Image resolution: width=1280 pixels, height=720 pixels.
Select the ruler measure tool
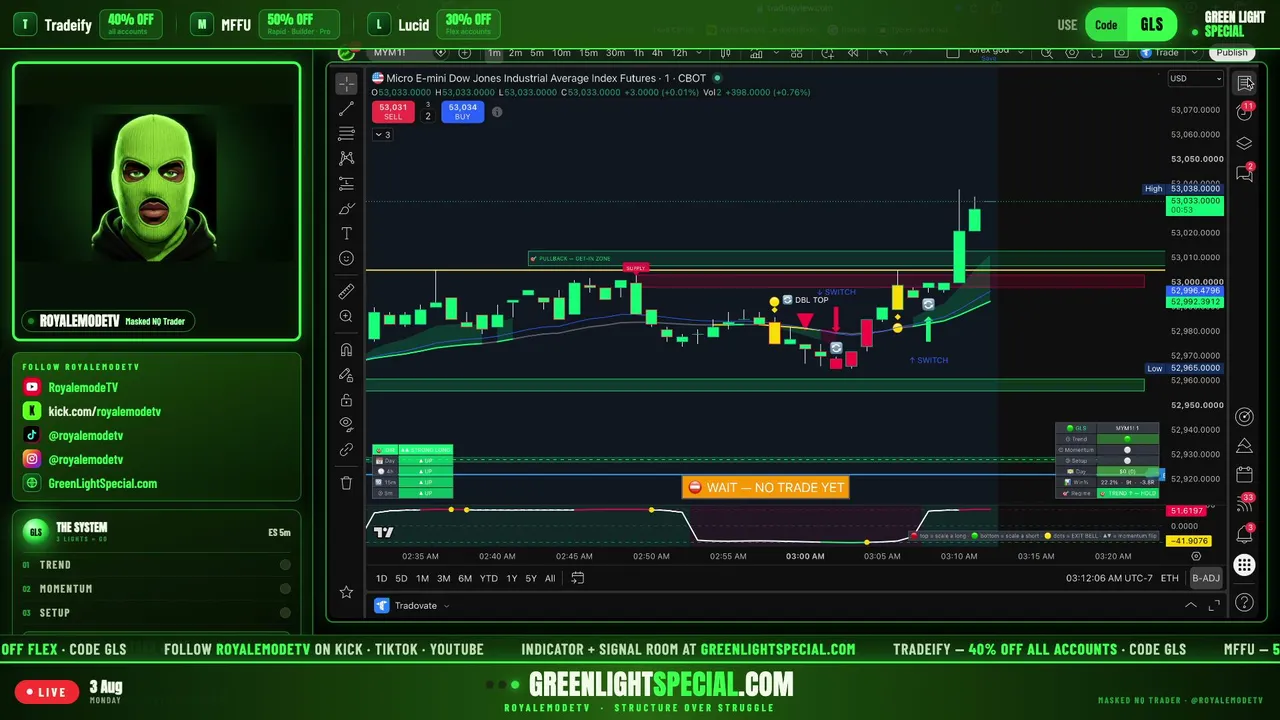point(346,291)
